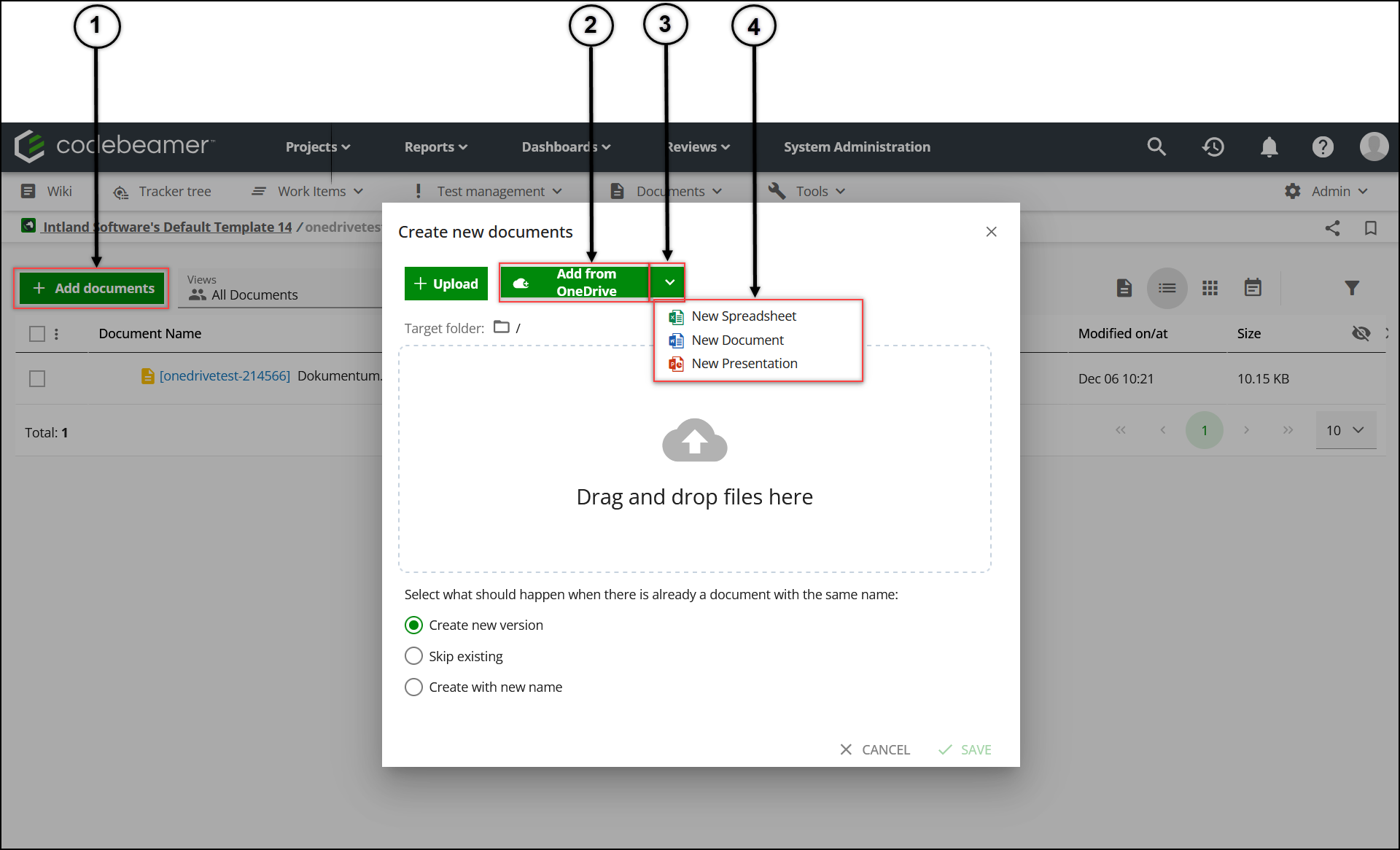Open the help question mark icon
Screen dimensions: 1400x850
[1323, 147]
